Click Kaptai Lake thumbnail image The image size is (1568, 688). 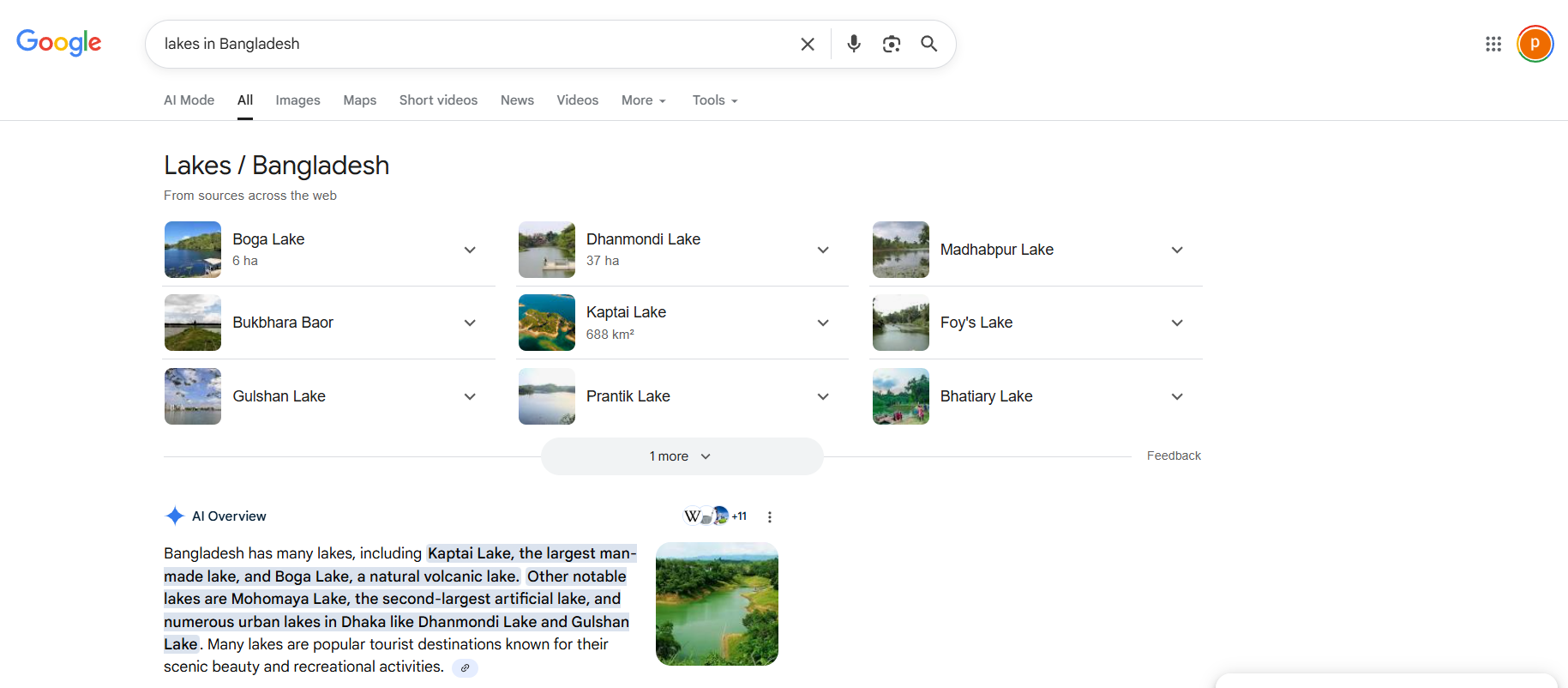point(547,323)
